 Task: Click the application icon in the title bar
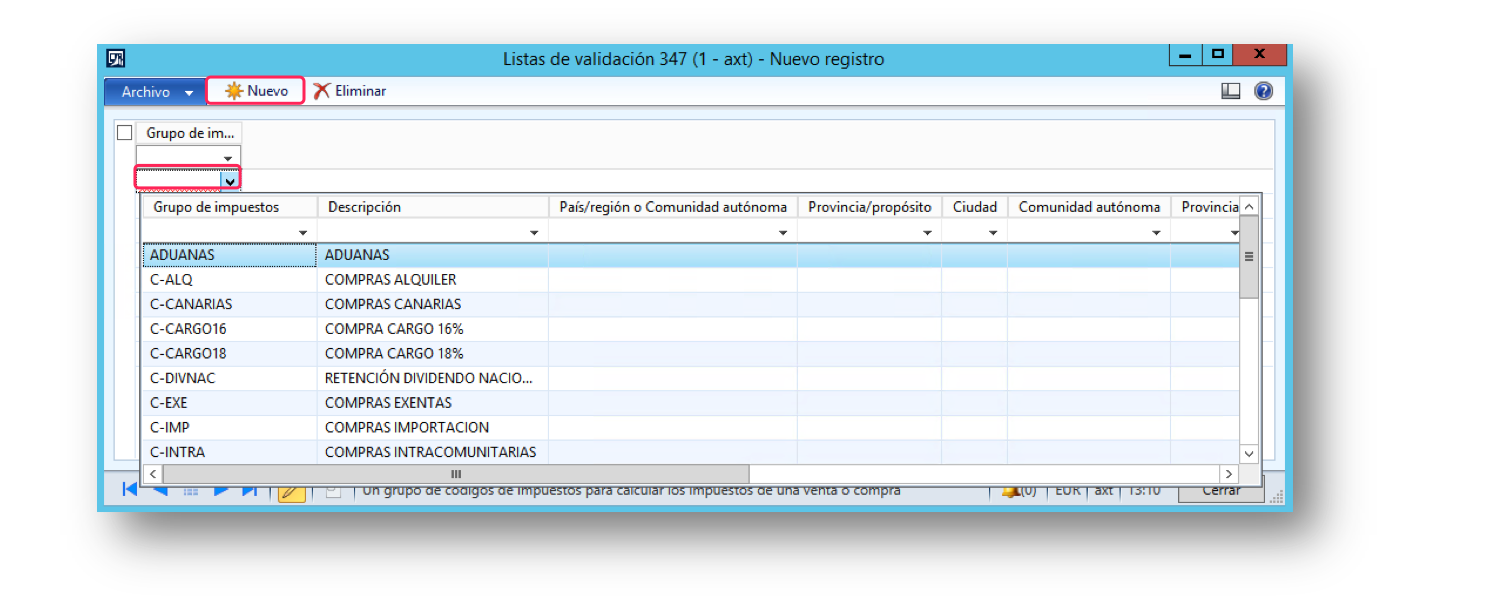pos(116,59)
